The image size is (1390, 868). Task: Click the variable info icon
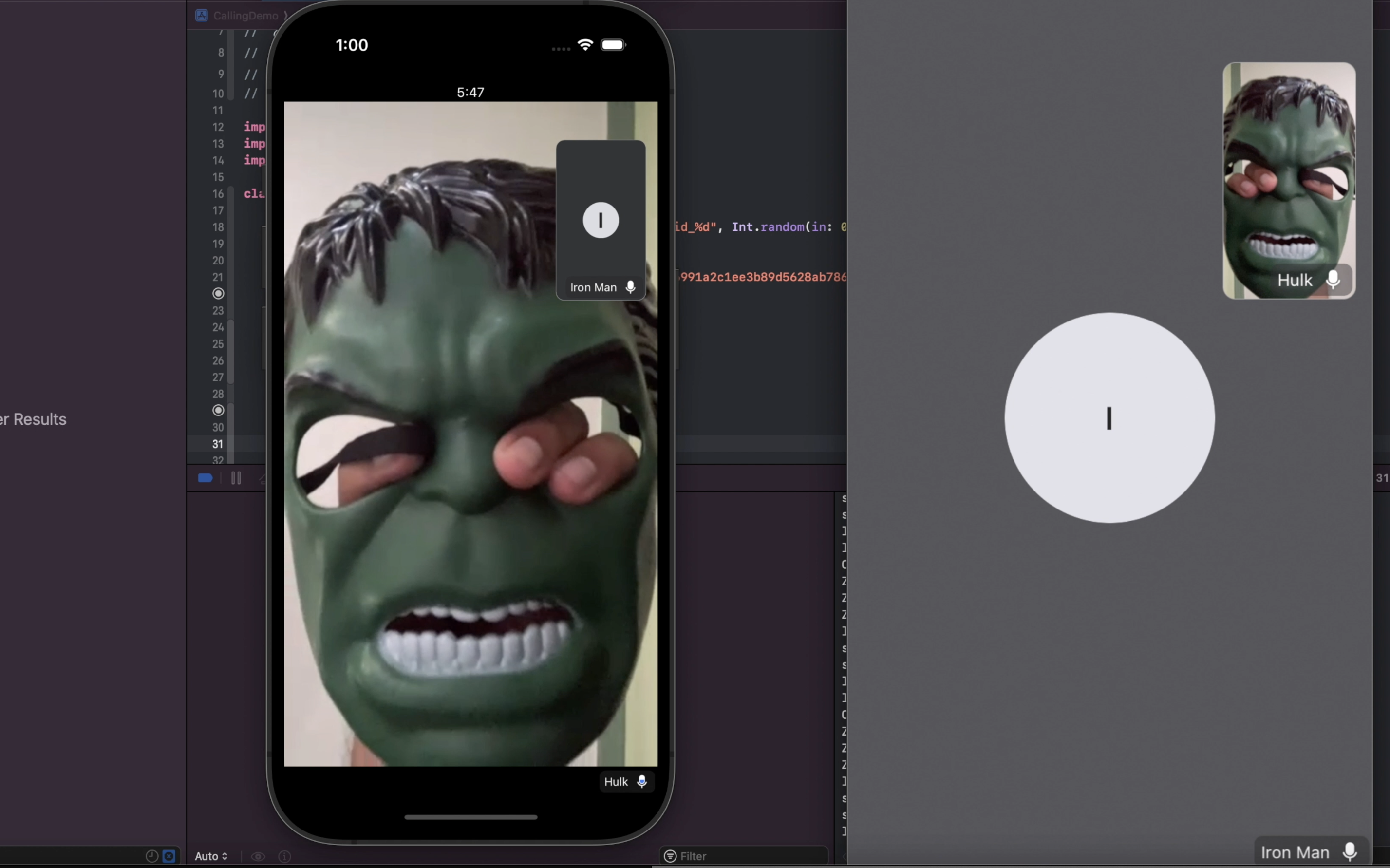[284, 856]
